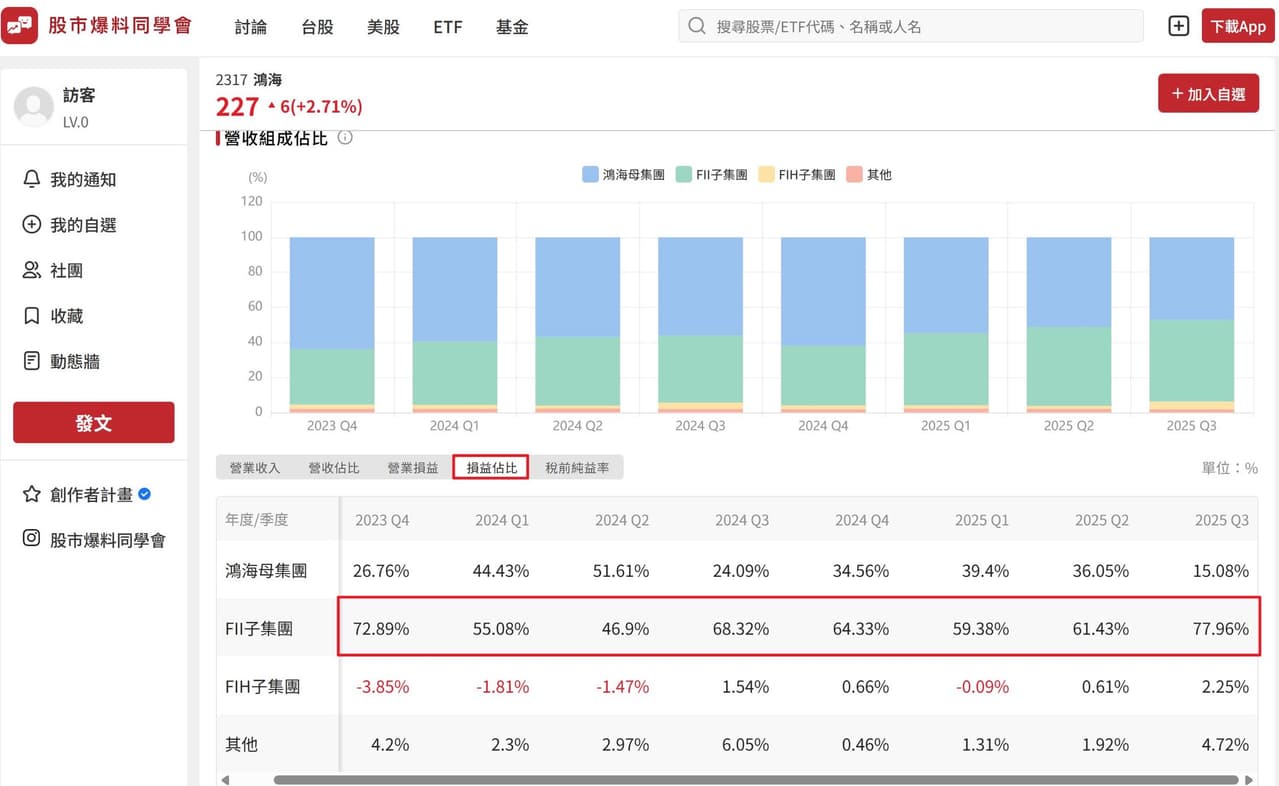
Task: Open the 台股 menu
Action: pos(317,27)
